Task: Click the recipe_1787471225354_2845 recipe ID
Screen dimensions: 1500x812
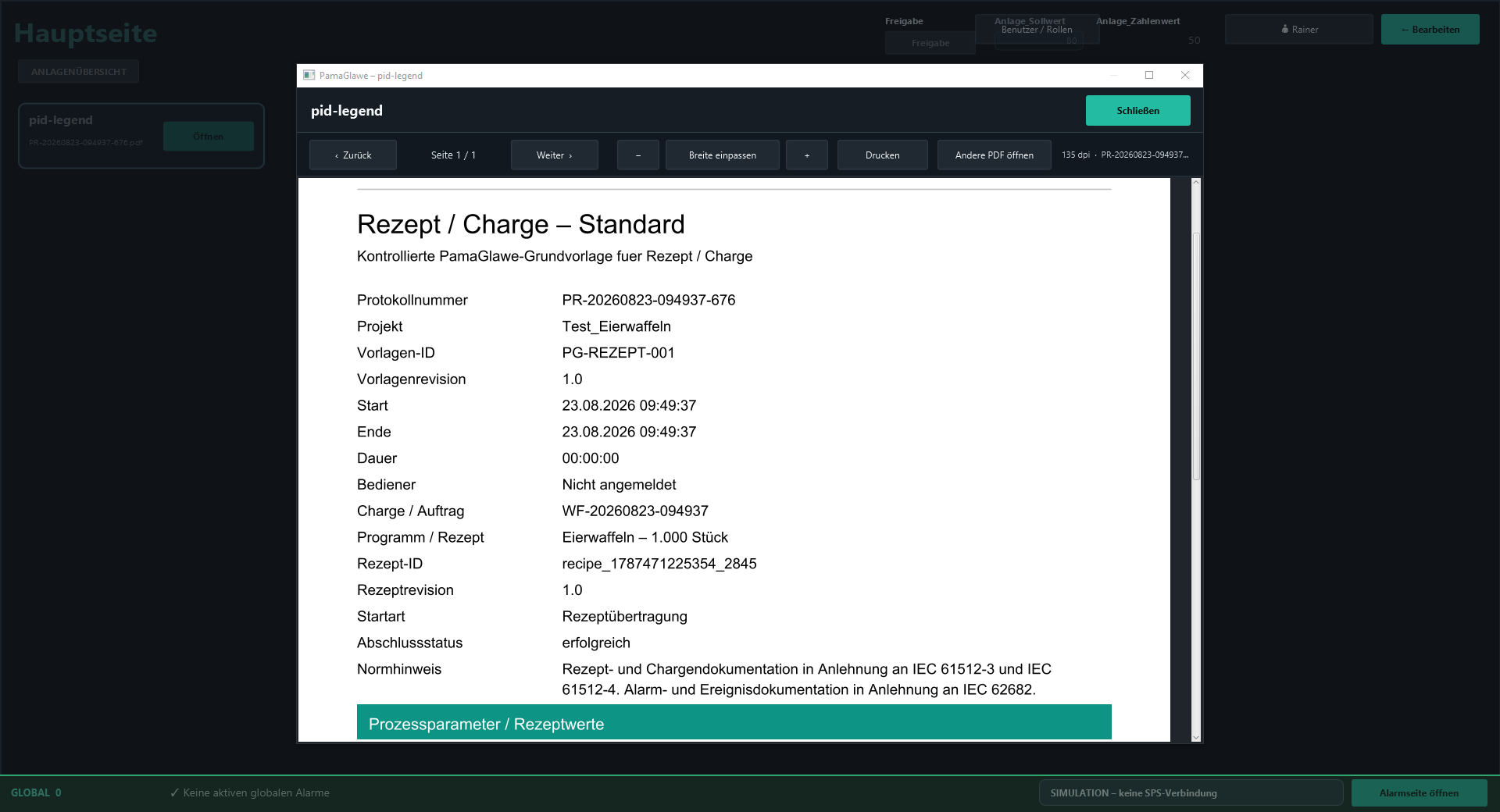Action: click(x=659, y=564)
